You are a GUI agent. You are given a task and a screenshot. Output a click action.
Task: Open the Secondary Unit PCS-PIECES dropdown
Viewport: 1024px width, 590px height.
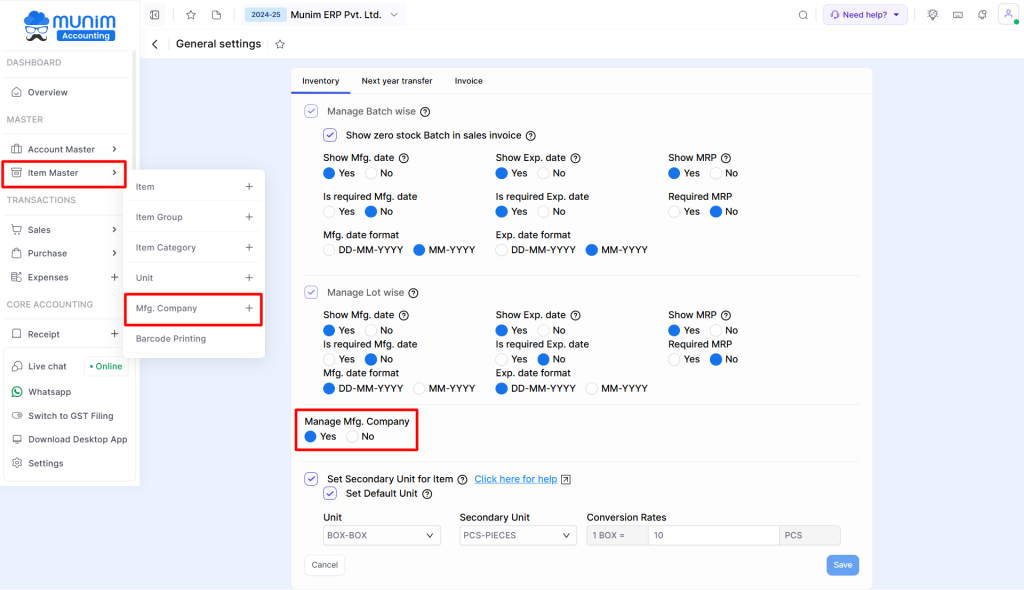[517, 535]
